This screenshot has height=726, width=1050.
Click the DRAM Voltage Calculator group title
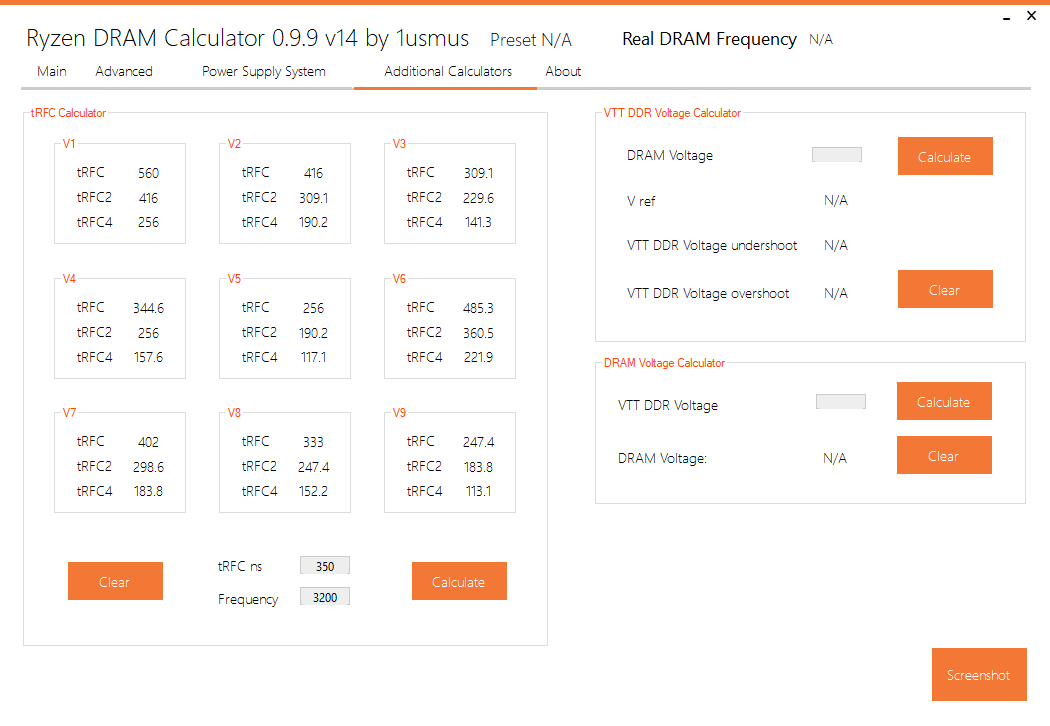pos(664,363)
